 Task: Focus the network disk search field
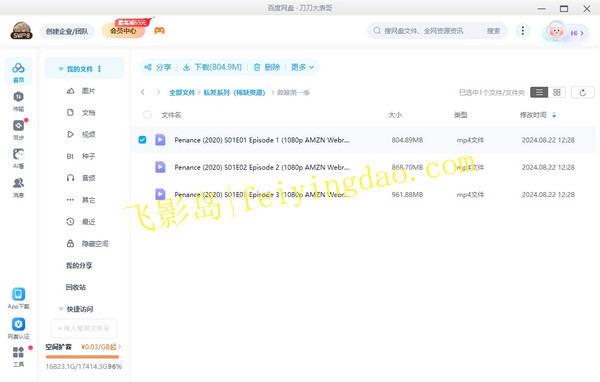(x=430, y=31)
